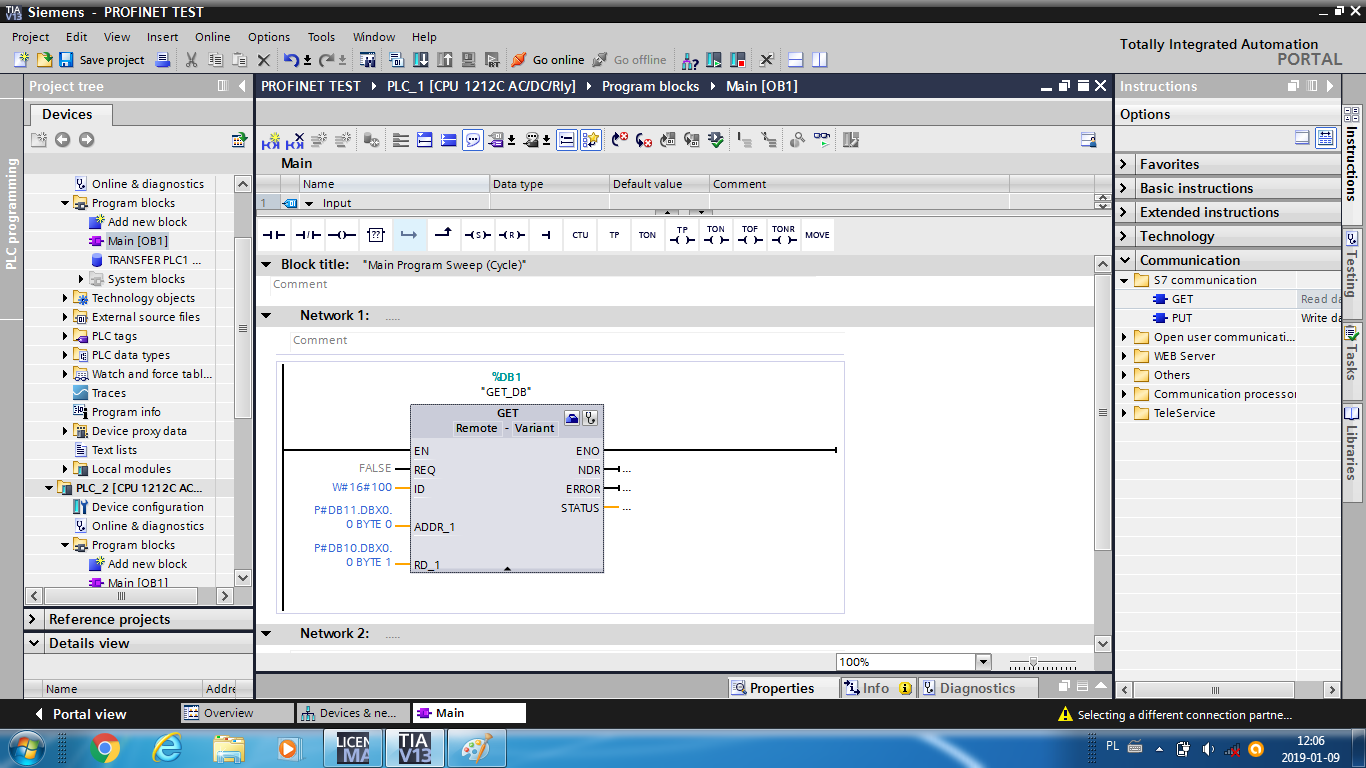Image resolution: width=1366 pixels, height=768 pixels.
Task: Click the Undo arrow icon
Action: coord(291,60)
